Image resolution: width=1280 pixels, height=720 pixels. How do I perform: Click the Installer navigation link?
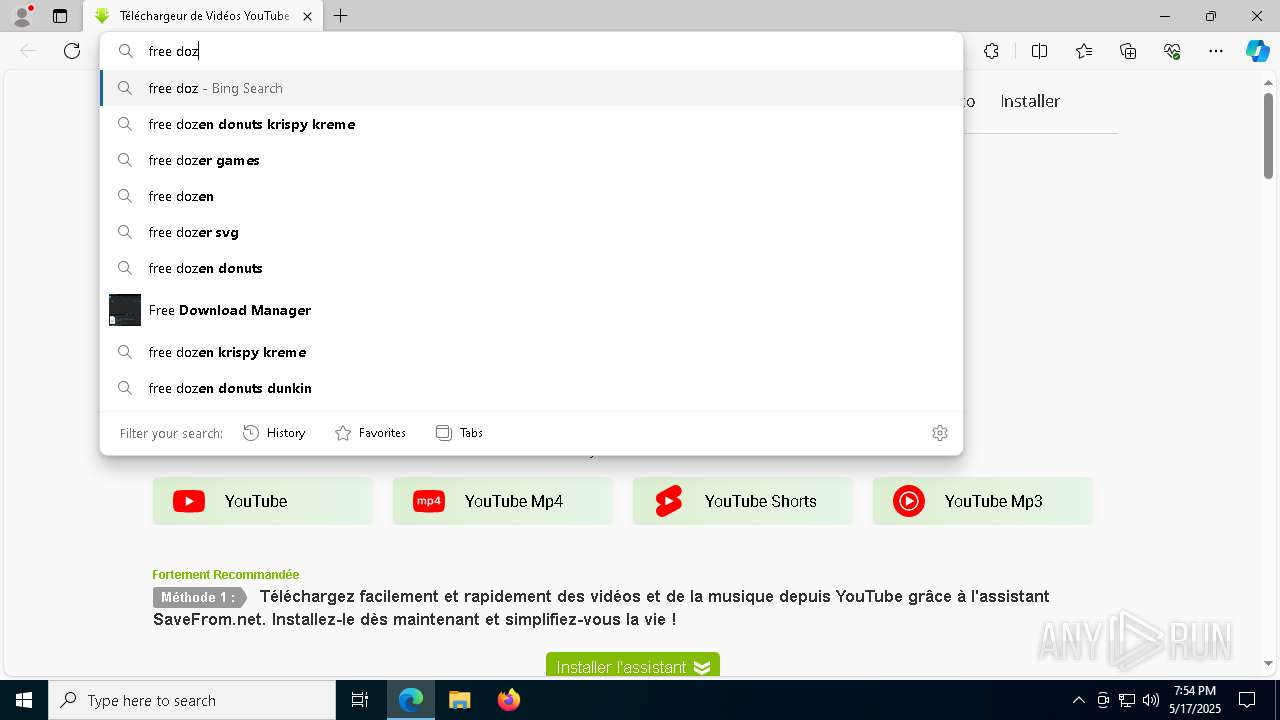click(1030, 101)
